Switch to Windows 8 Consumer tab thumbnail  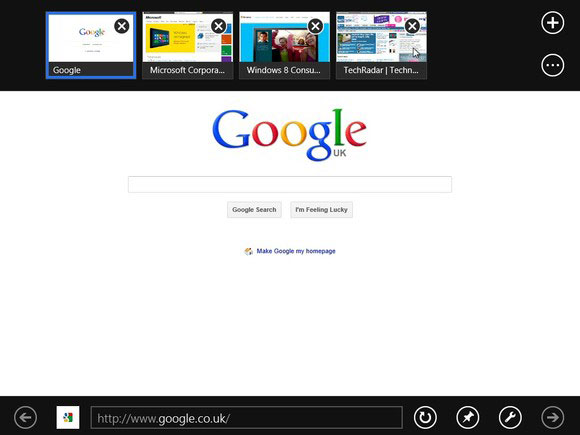tap(284, 45)
